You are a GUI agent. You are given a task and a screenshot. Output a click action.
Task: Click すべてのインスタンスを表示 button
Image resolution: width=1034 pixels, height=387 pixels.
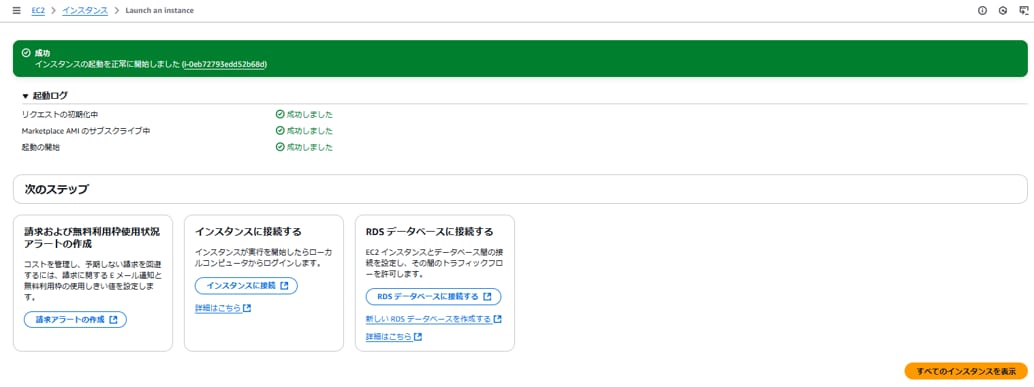(966, 371)
